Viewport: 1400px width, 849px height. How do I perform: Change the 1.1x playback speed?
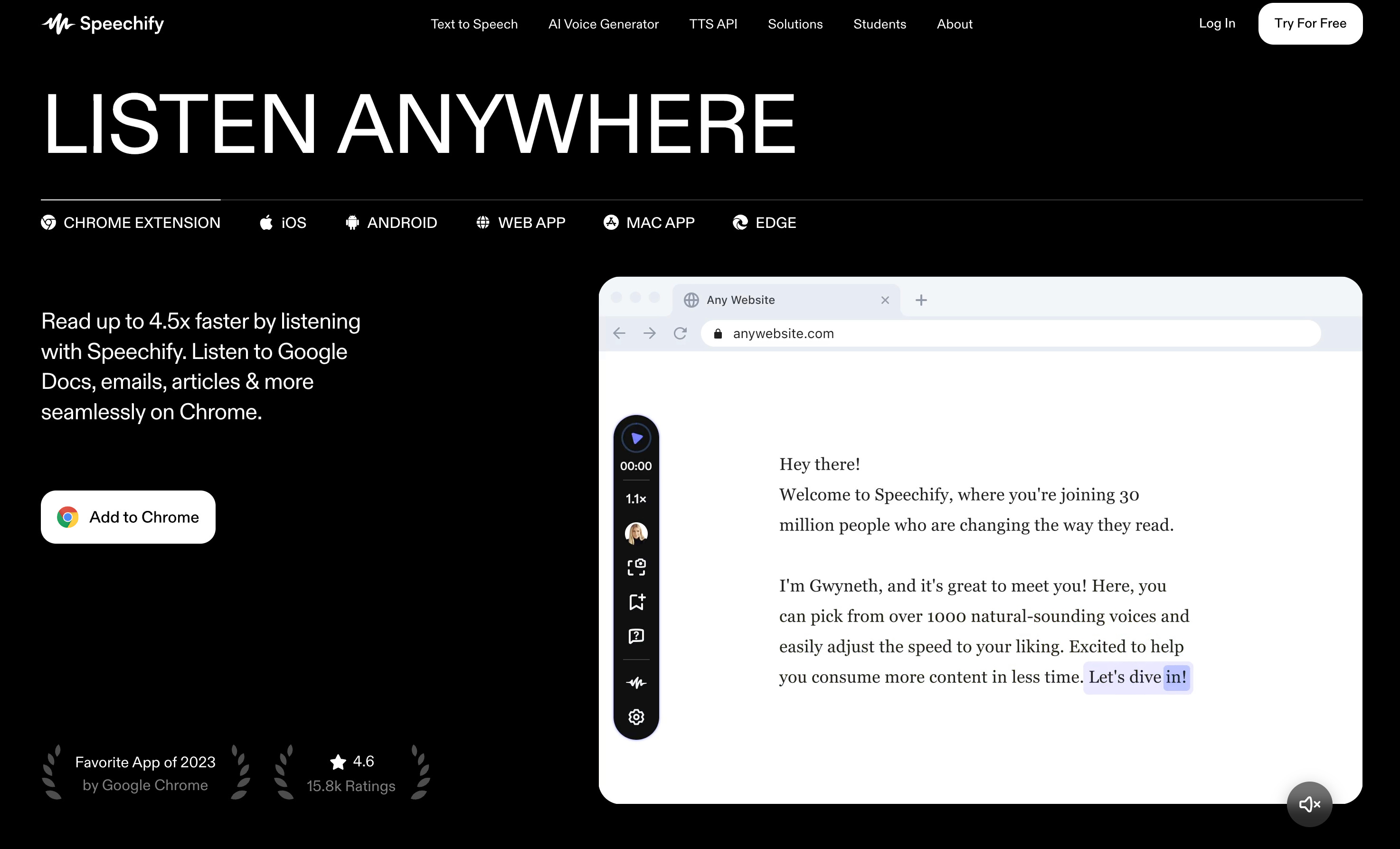[636, 499]
